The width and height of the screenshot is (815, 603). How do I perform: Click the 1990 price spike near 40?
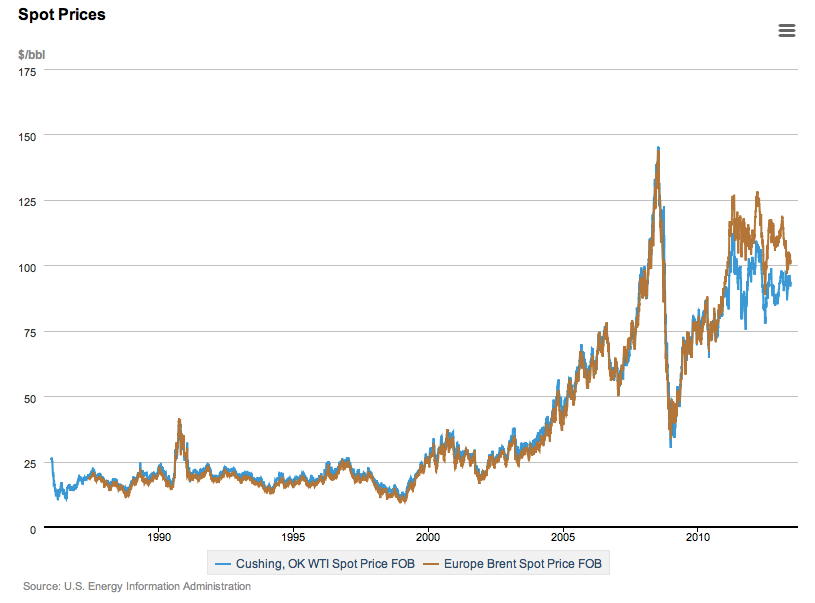coord(179,421)
